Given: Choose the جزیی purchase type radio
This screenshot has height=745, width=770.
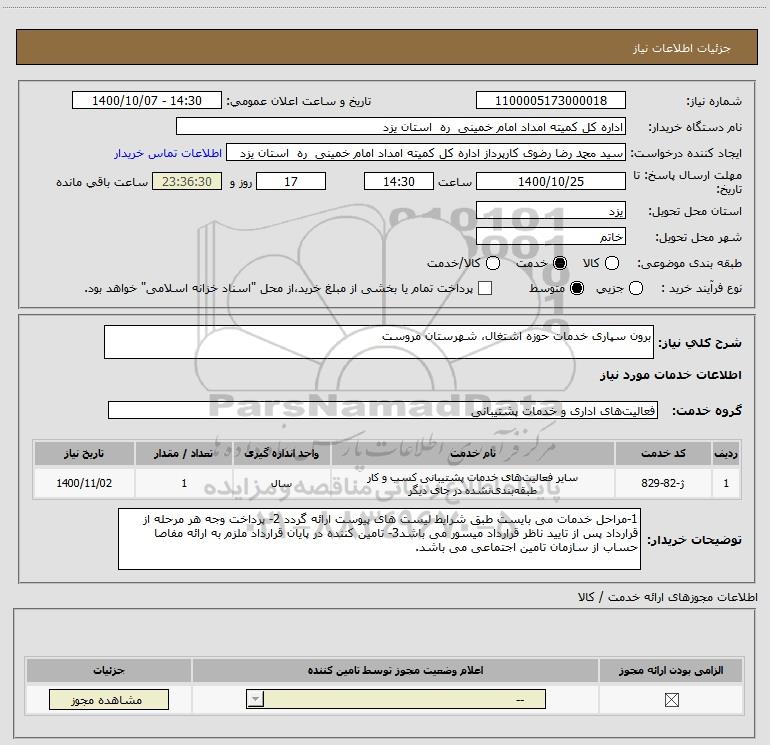Looking at the screenshot, I should point(635,288).
